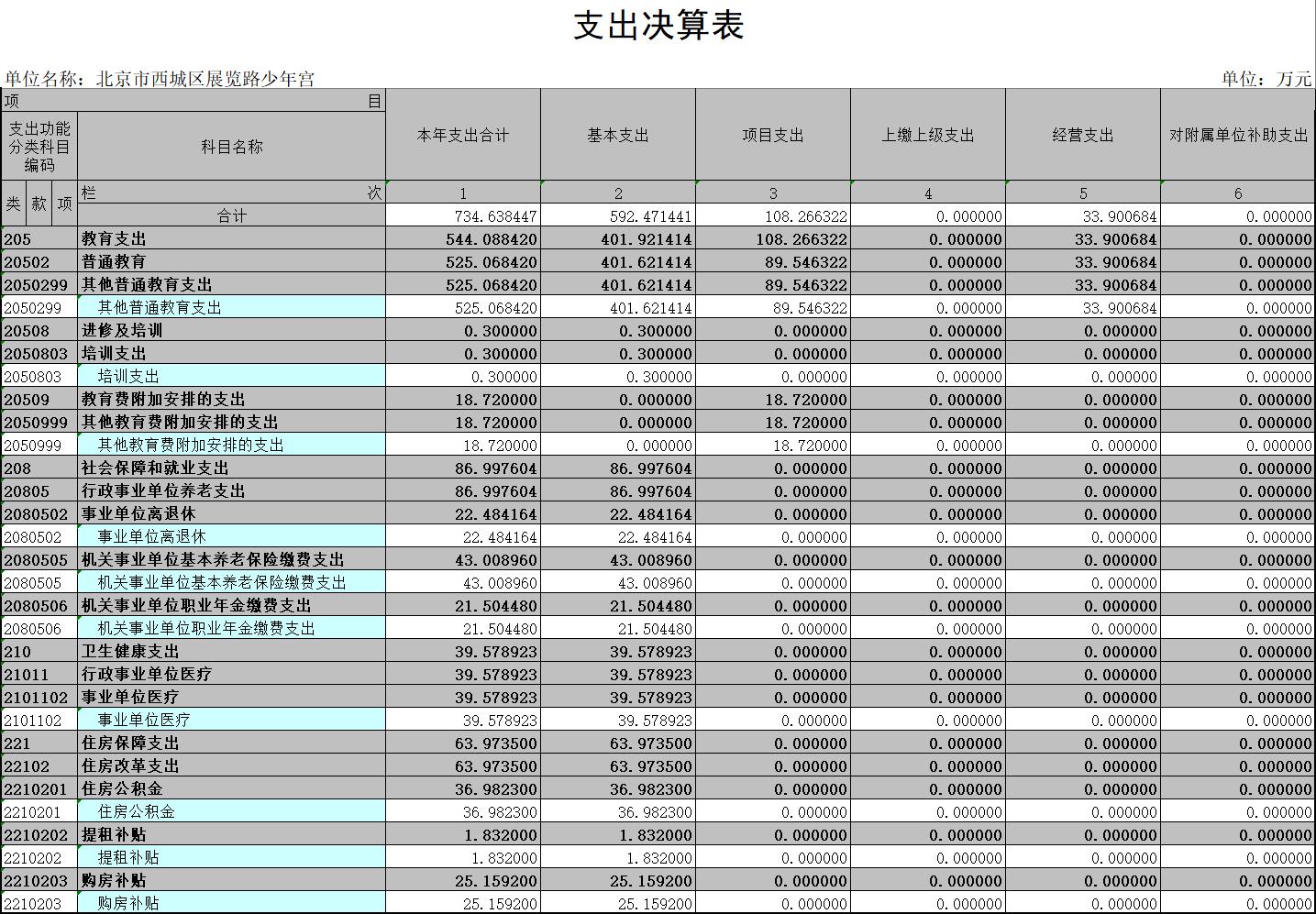Select the 经营支出 column header
Screen dimensions: 1316x914
1083,135
